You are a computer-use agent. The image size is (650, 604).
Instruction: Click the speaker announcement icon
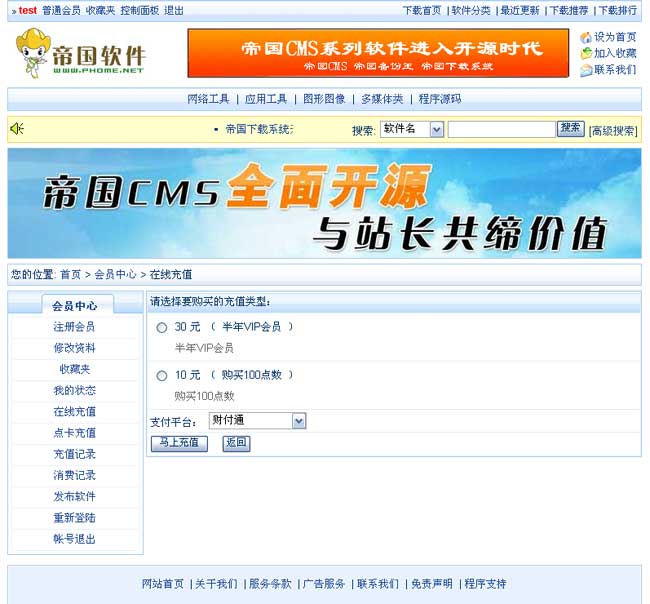(18, 129)
